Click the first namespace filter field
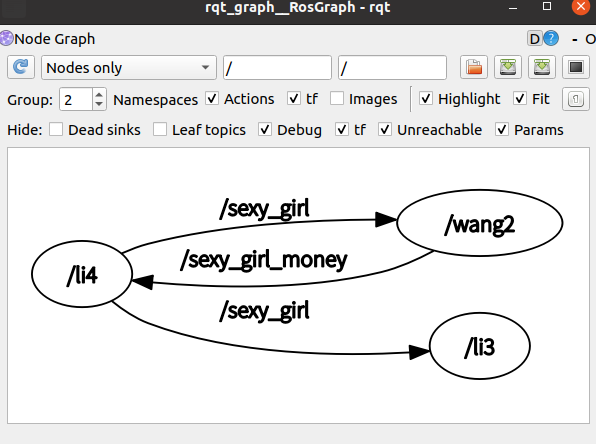This screenshot has width=596, height=444. pos(277,68)
